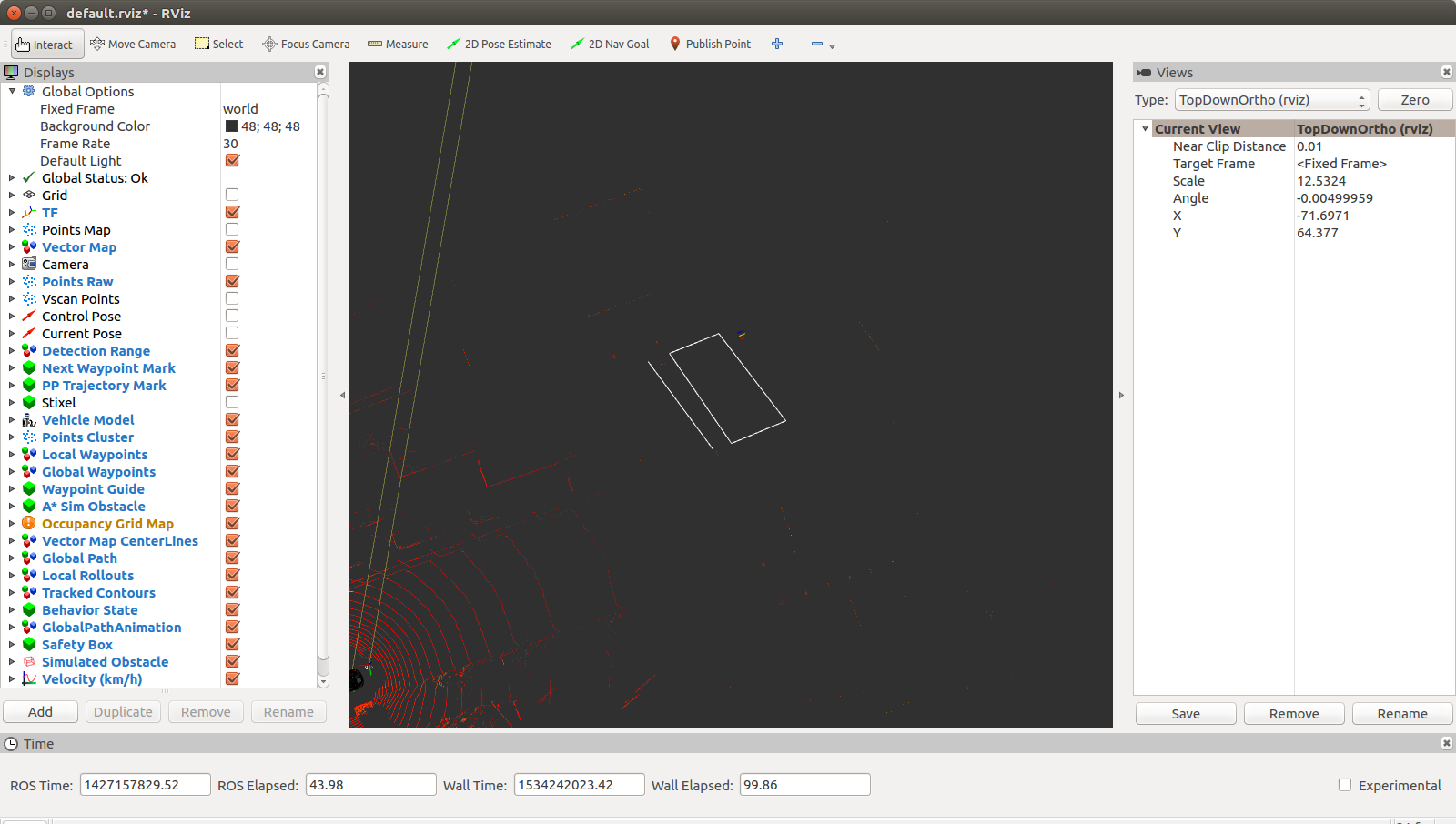This screenshot has width=1456, height=824.
Task: Enable the Stixel display checkbox
Action: click(232, 402)
